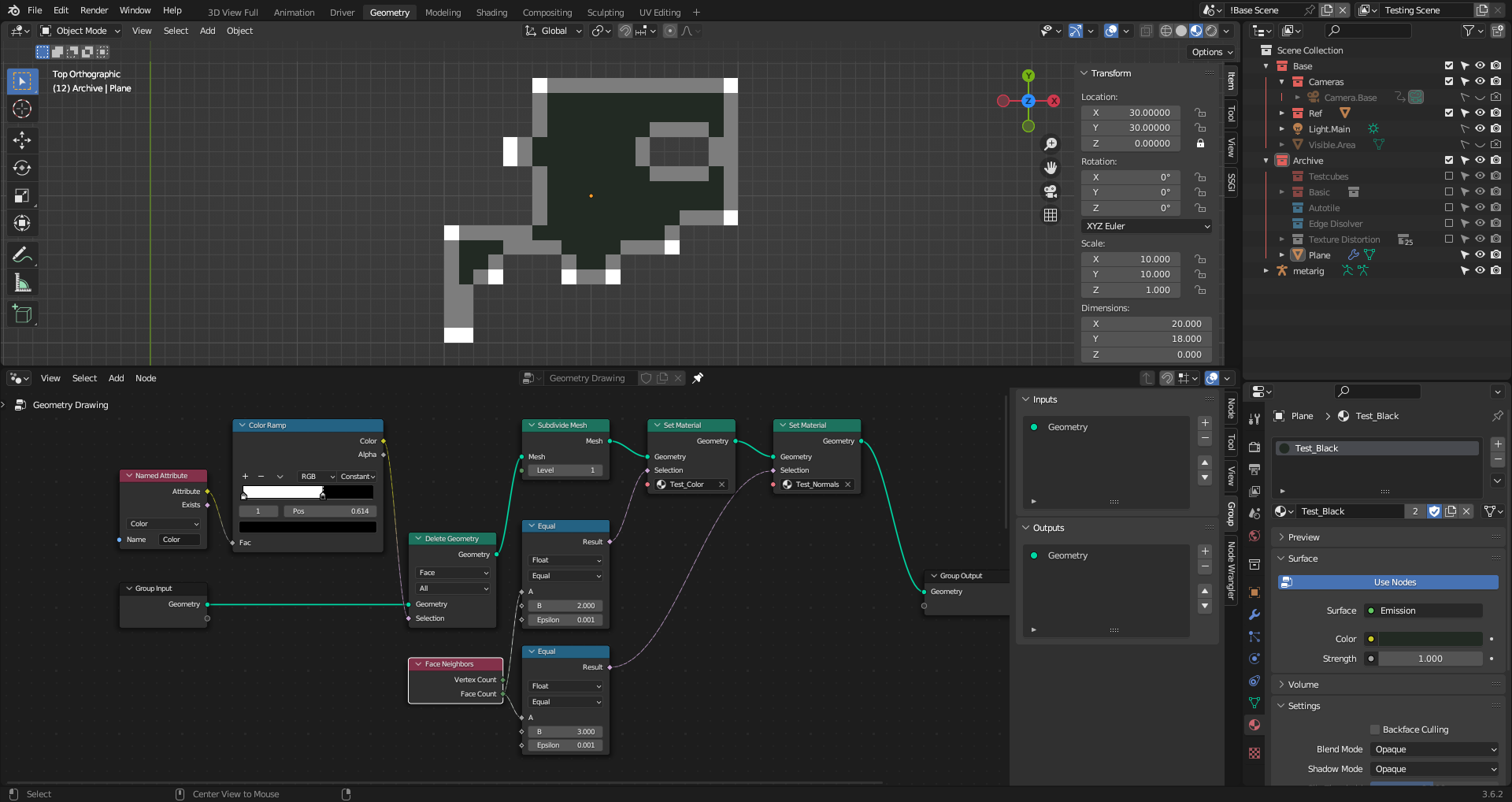This screenshot has width=1512, height=802.
Task: Select the Add Cube tool
Action: [x=22, y=314]
